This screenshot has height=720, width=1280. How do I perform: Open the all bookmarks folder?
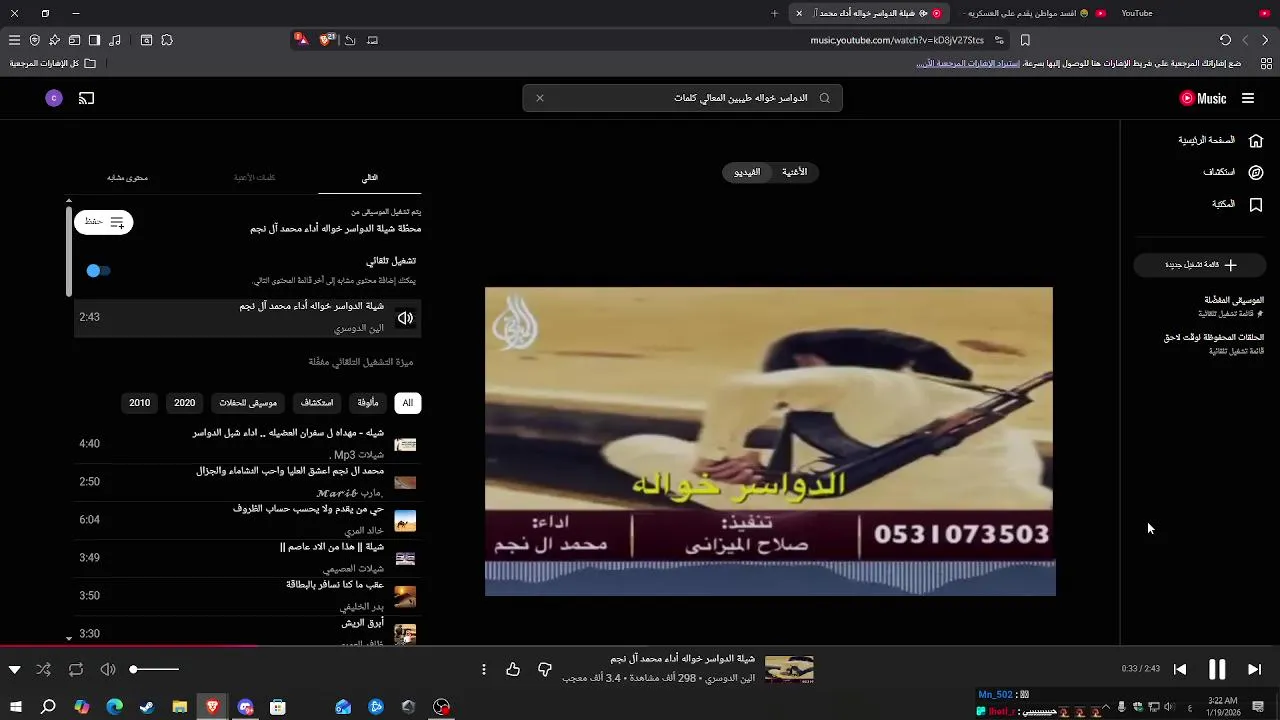(x=53, y=63)
